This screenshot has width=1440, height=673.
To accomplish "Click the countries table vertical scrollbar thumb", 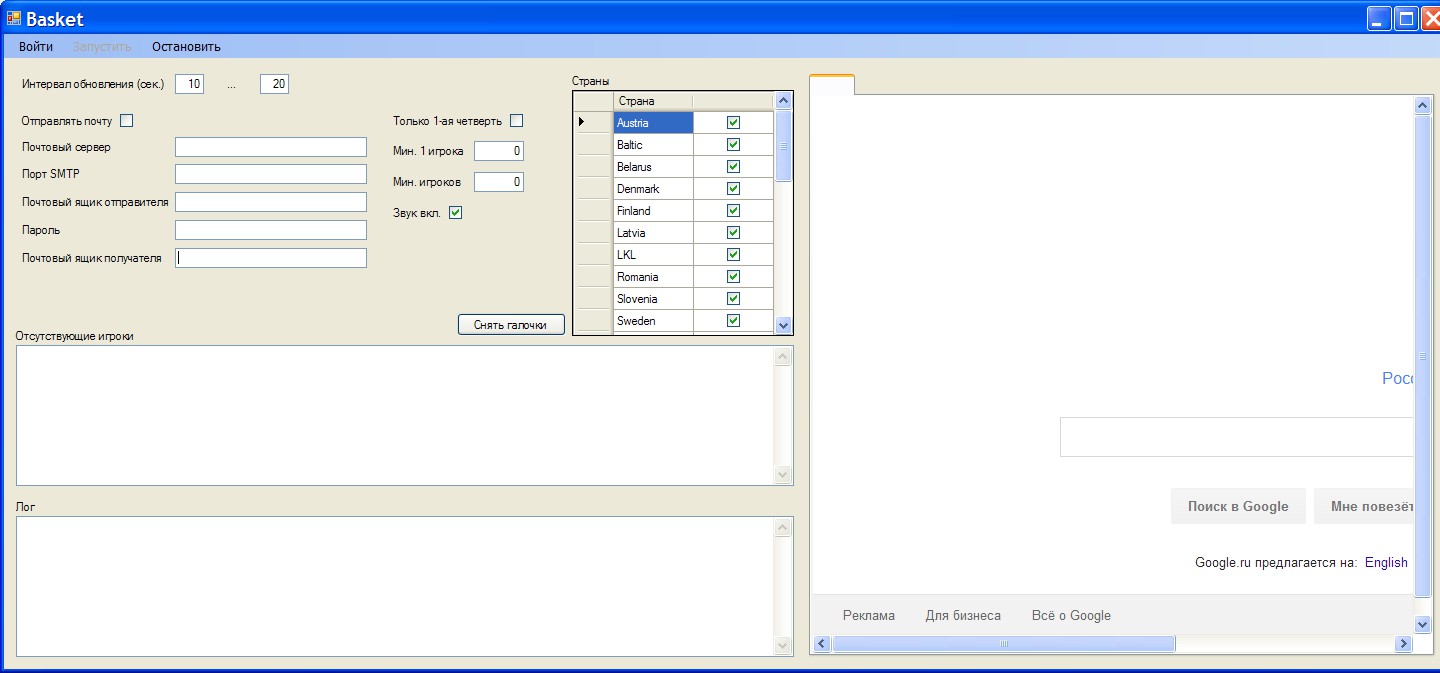I will click(783, 145).
